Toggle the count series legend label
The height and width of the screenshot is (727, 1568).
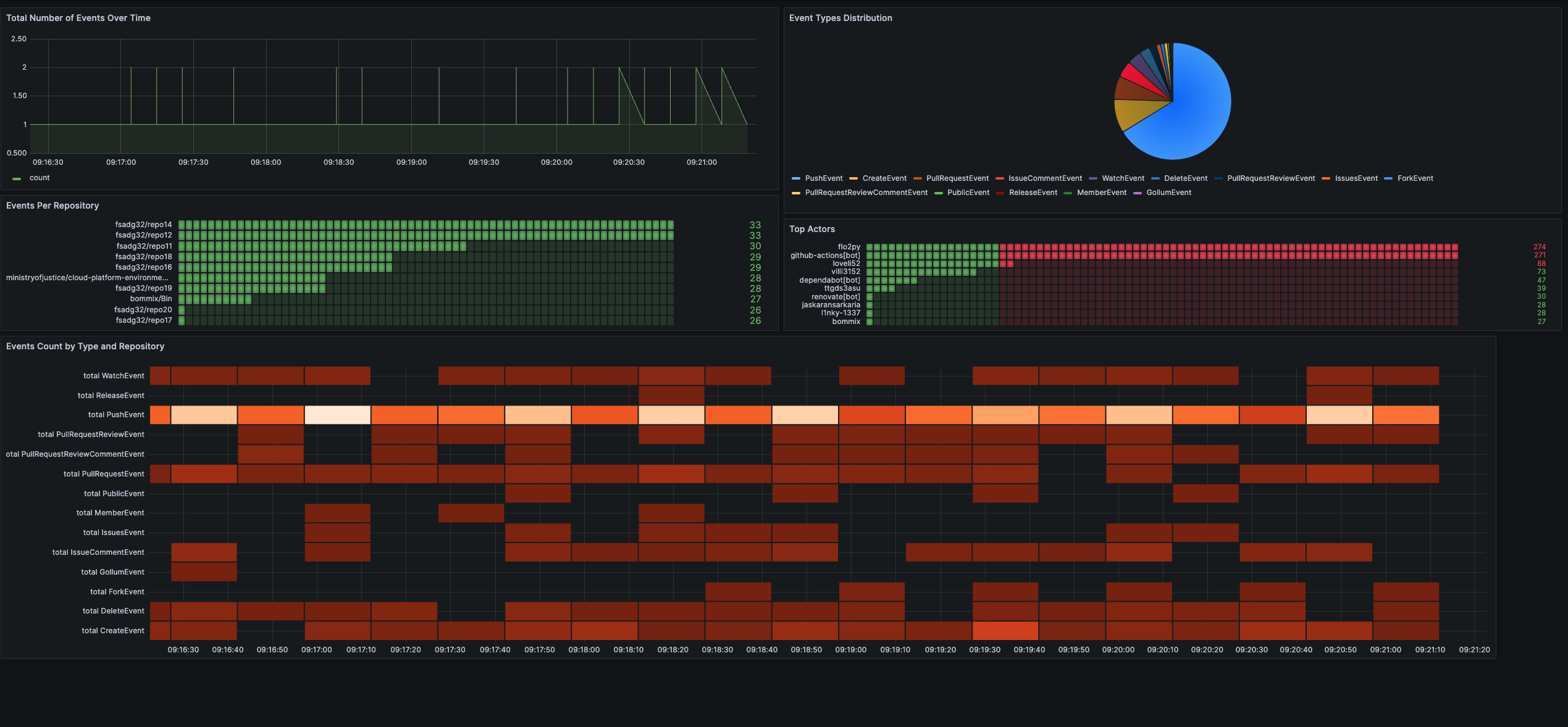[x=40, y=178]
